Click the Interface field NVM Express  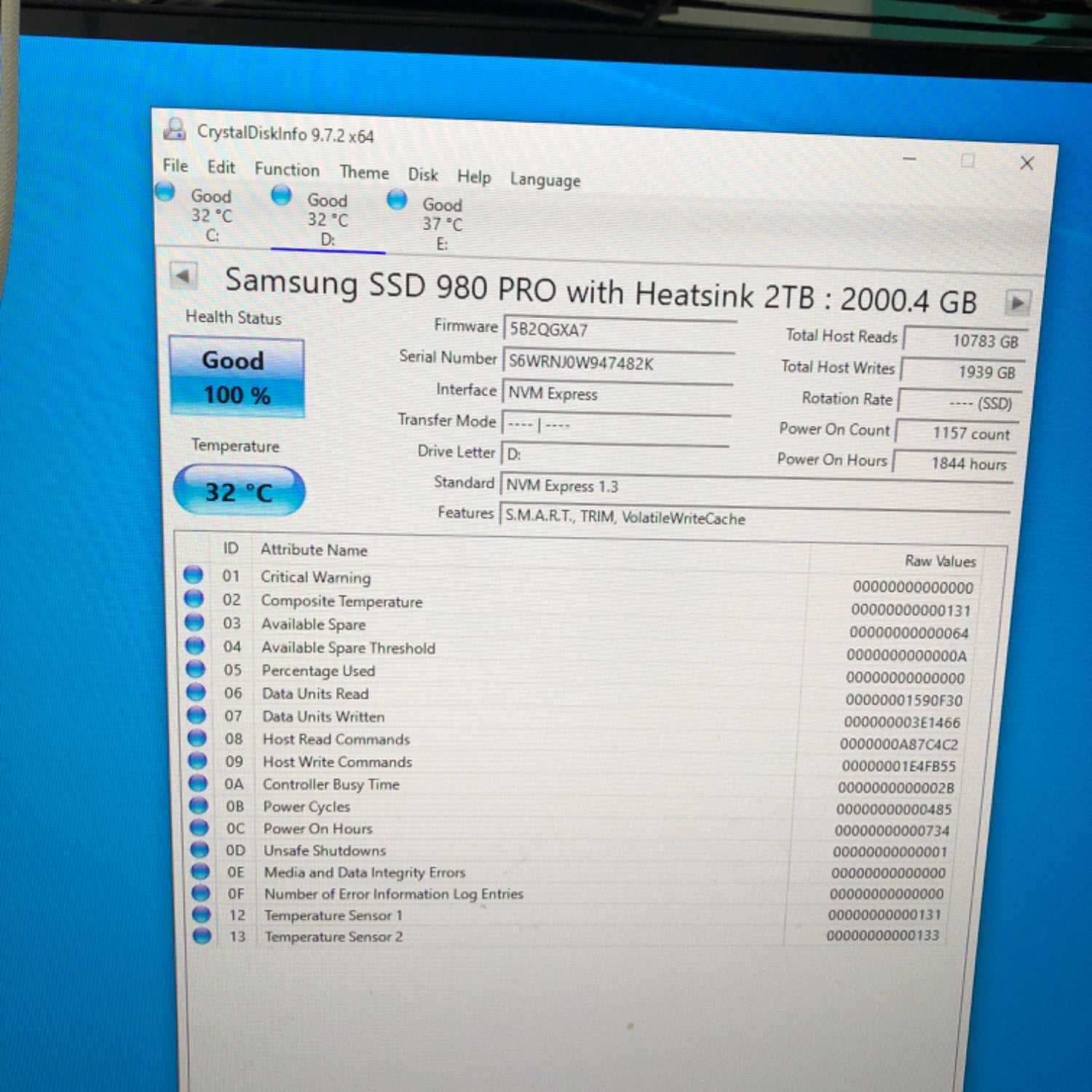[x=617, y=394]
